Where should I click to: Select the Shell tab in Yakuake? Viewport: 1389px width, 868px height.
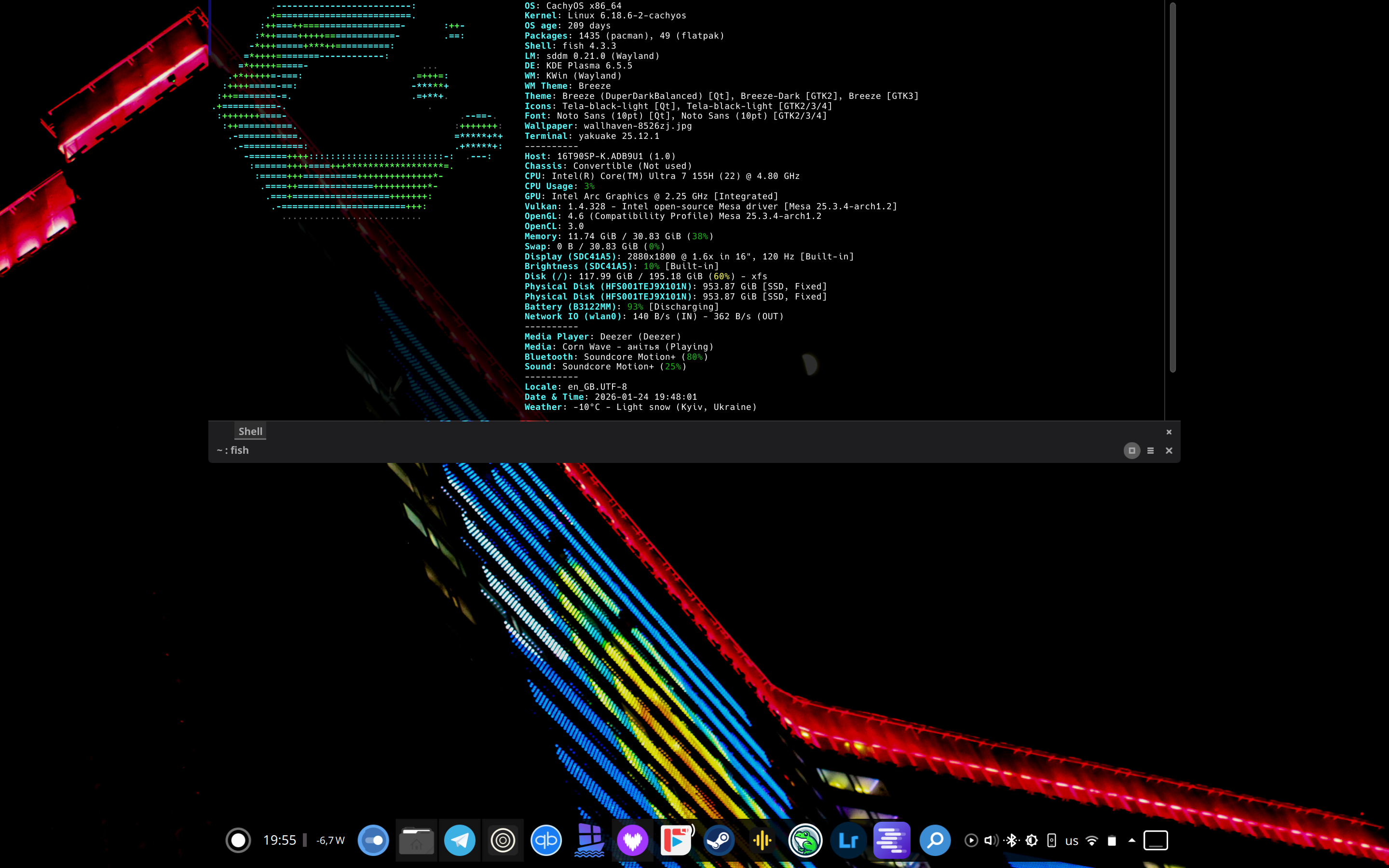tap(250, 431)
